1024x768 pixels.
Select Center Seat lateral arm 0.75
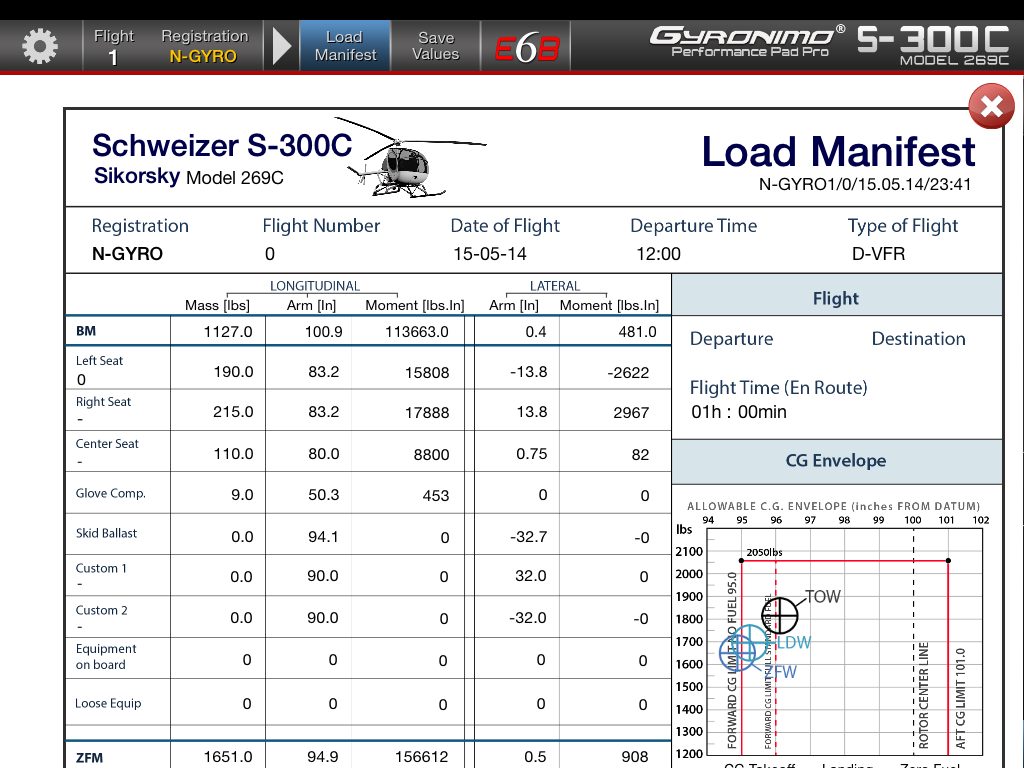coord(532,453)
